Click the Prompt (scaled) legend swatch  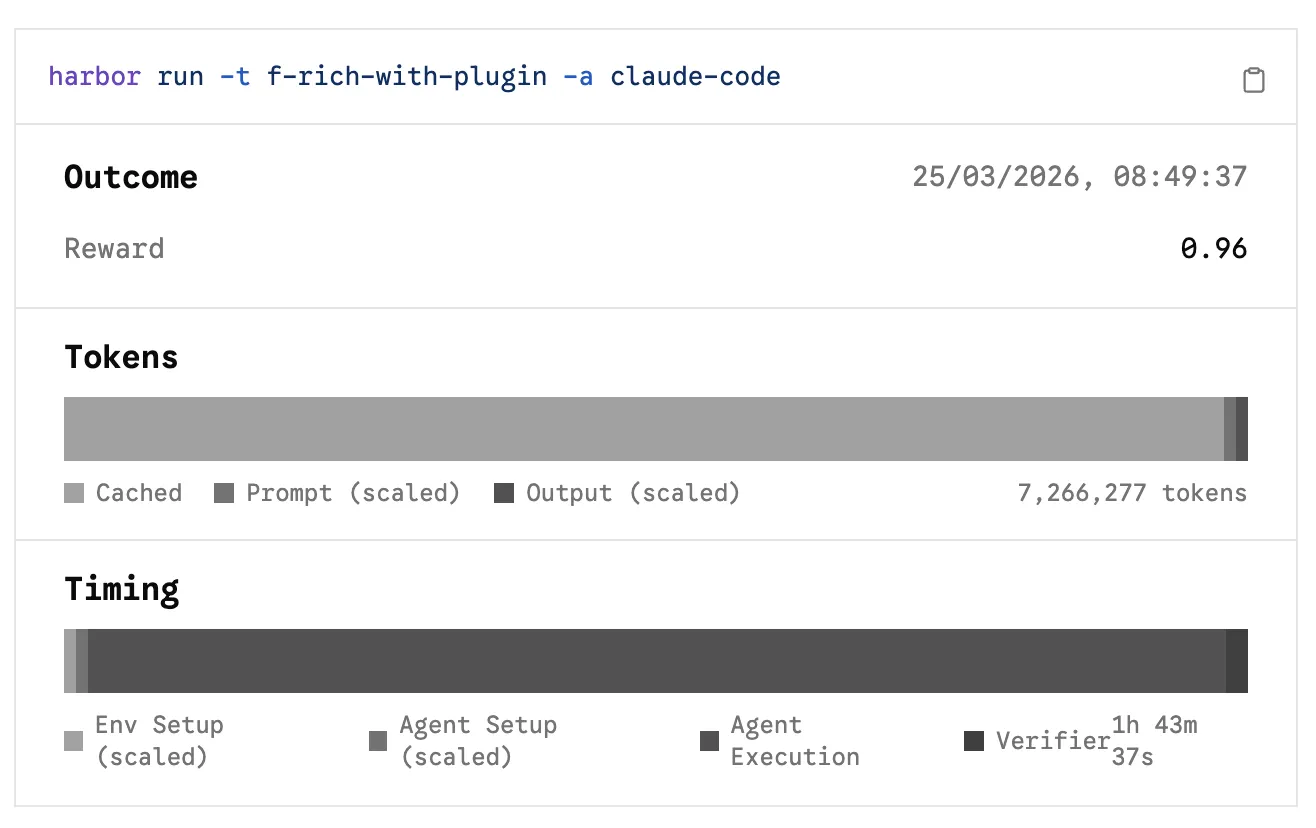(224, 493)
